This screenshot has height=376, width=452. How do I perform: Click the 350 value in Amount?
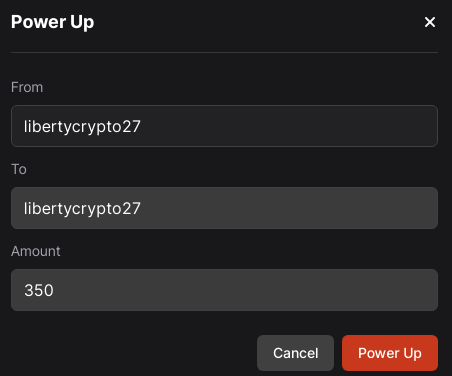point(39,290)
